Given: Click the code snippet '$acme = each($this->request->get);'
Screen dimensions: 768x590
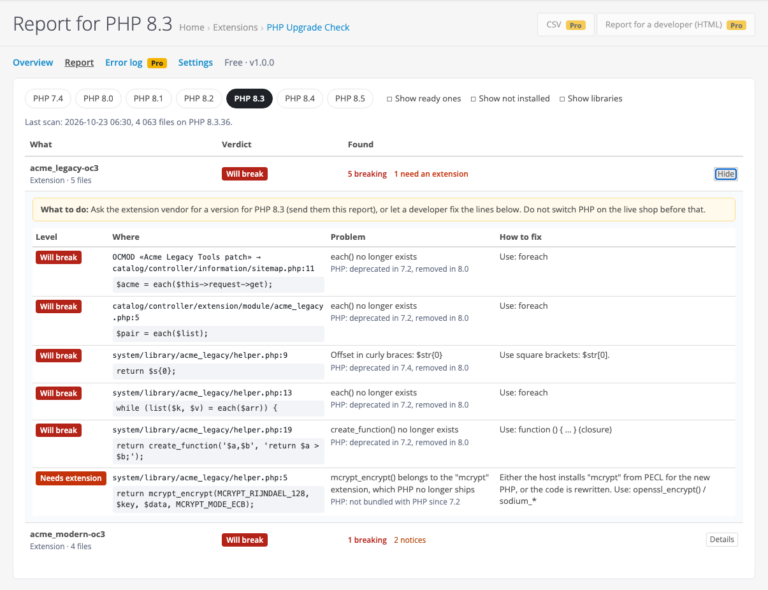Looking at the screenshot, I should tap(218, 284).
